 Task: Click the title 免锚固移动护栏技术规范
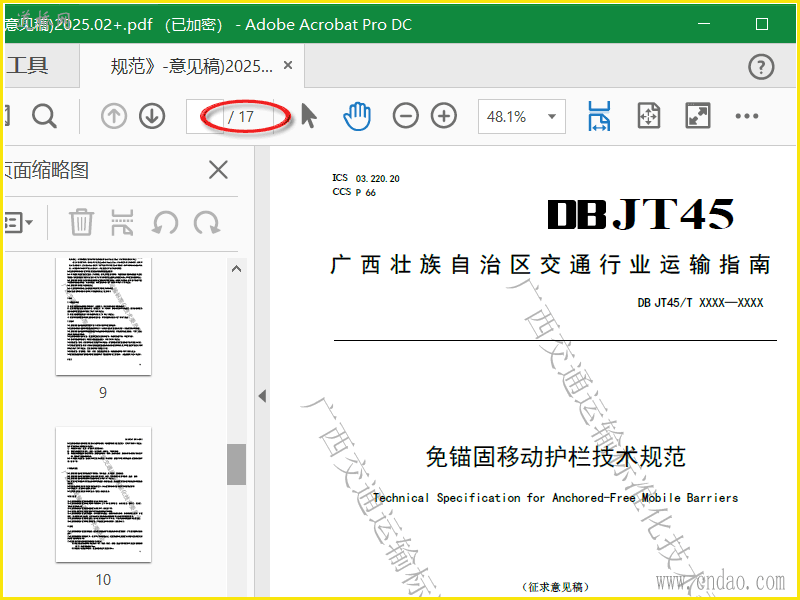point(555,457)
